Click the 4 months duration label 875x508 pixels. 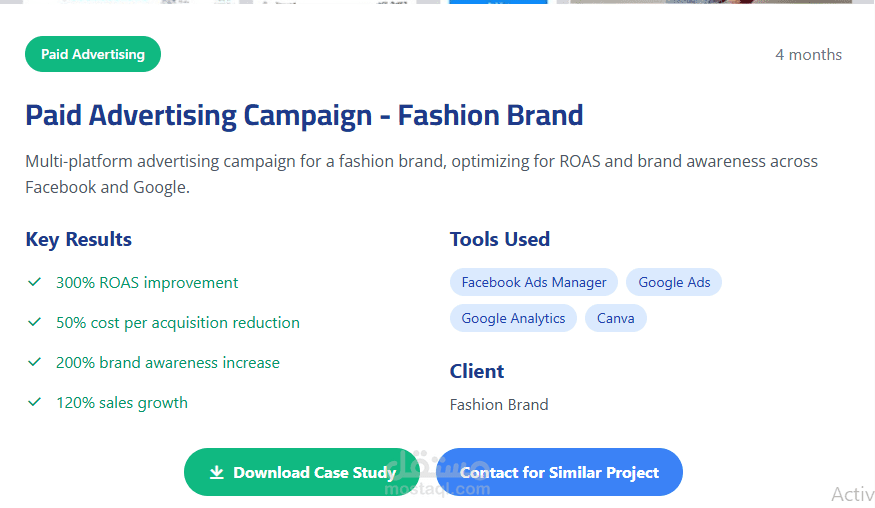808,55
